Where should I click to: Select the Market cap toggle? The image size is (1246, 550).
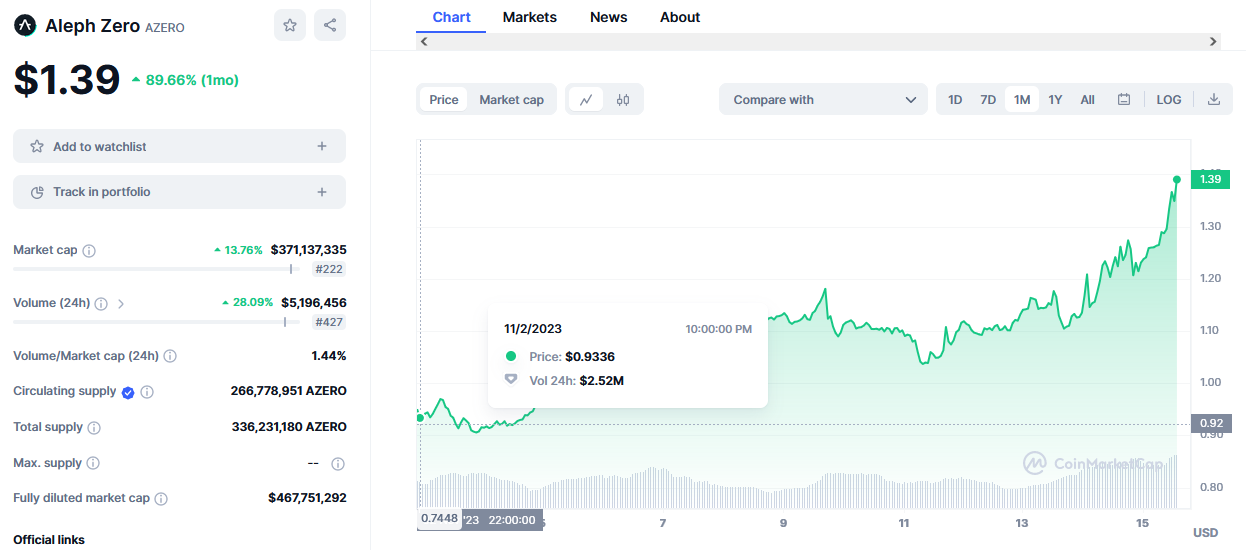click(512, 100)
